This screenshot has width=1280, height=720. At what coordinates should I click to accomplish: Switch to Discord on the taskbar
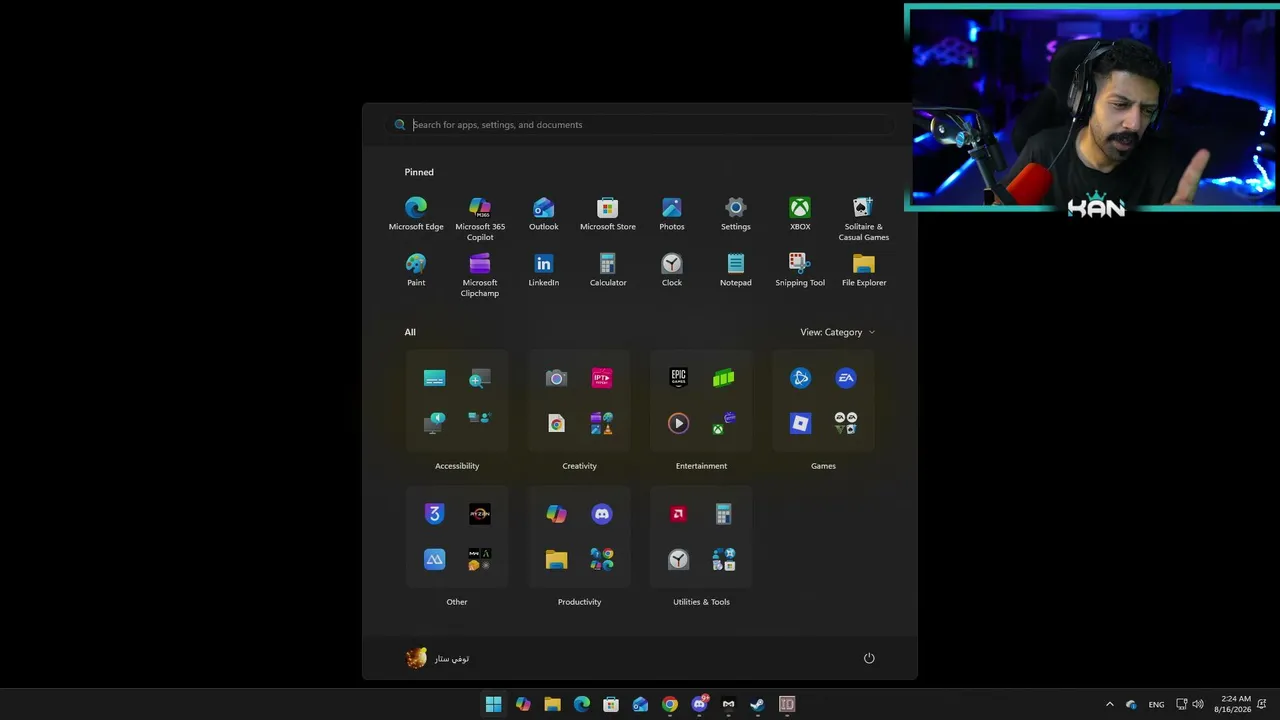coord(699,704)
